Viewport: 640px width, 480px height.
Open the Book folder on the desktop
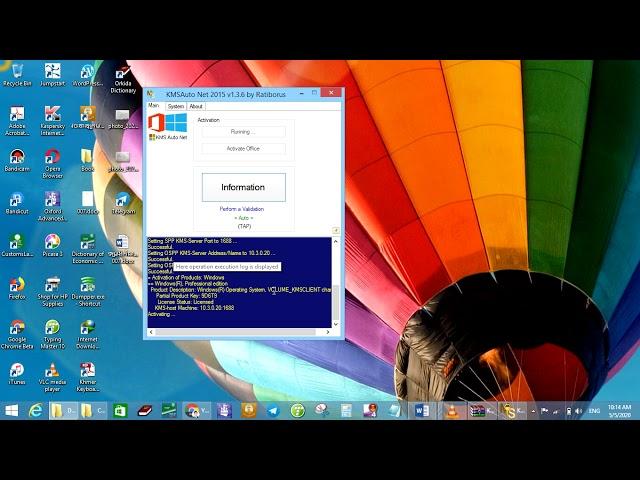pyautogui.click(x=87, y=160)
